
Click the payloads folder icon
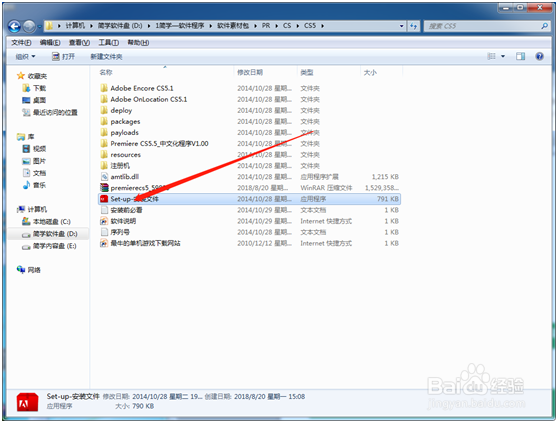point(104,132)
